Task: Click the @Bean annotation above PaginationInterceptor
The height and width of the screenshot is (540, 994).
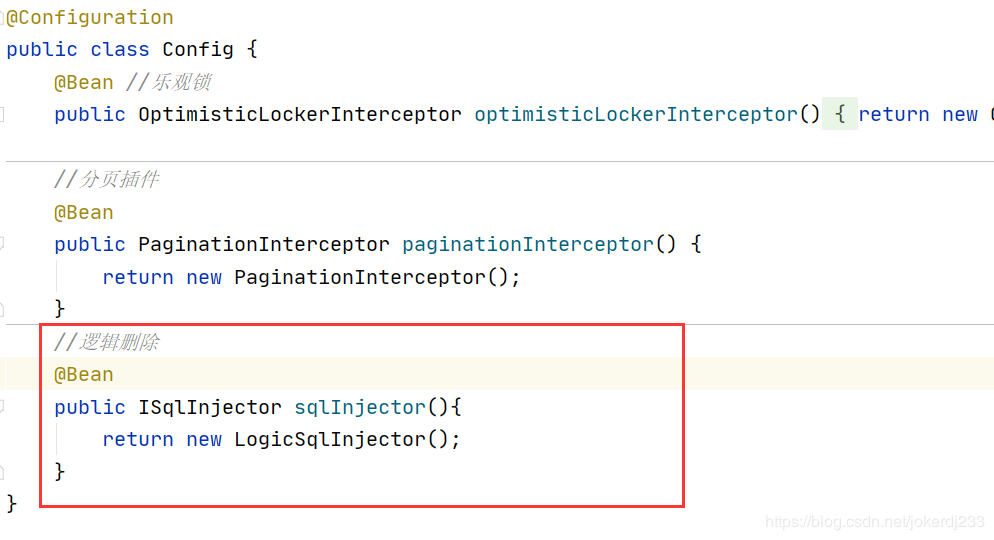Action: coord(84,212)
